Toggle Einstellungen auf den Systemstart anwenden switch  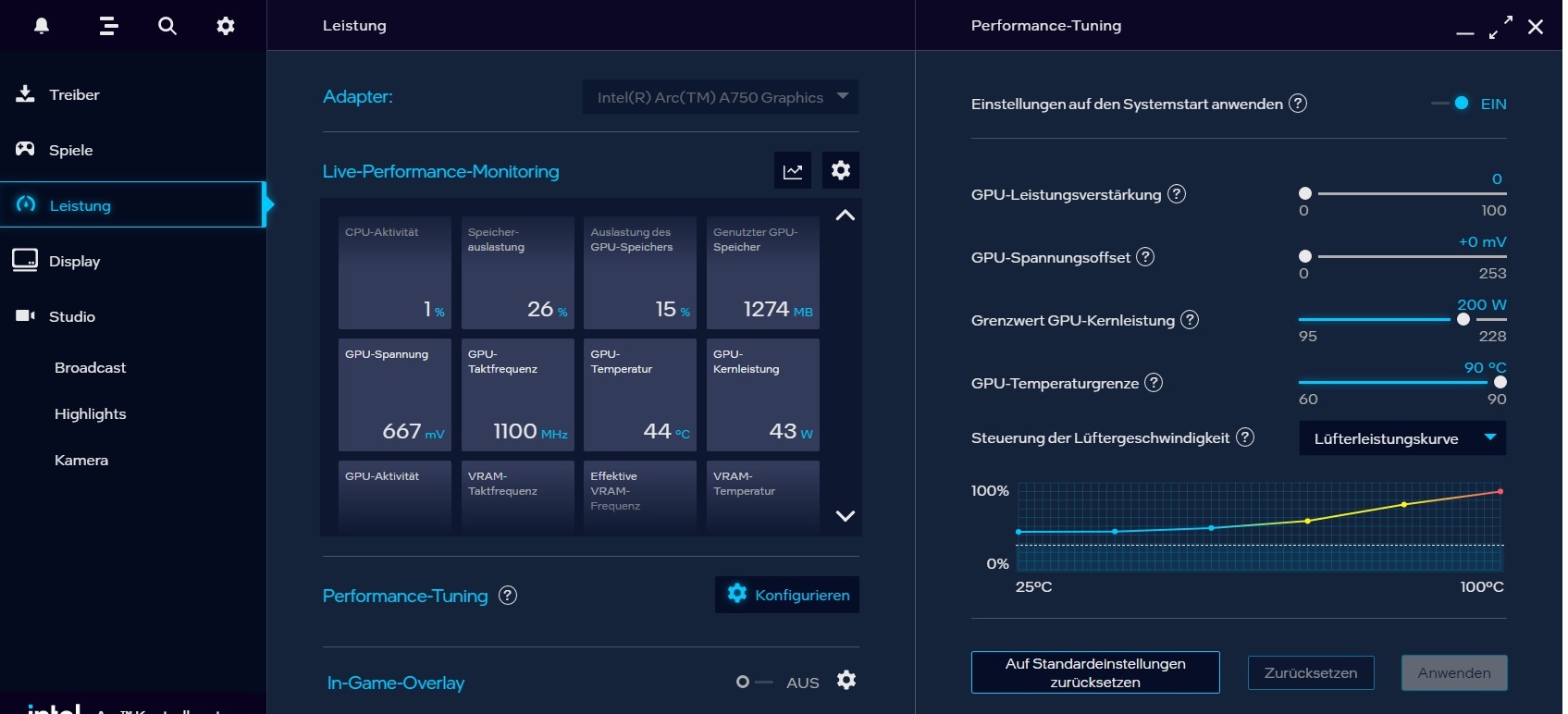tap(1451, 104)
